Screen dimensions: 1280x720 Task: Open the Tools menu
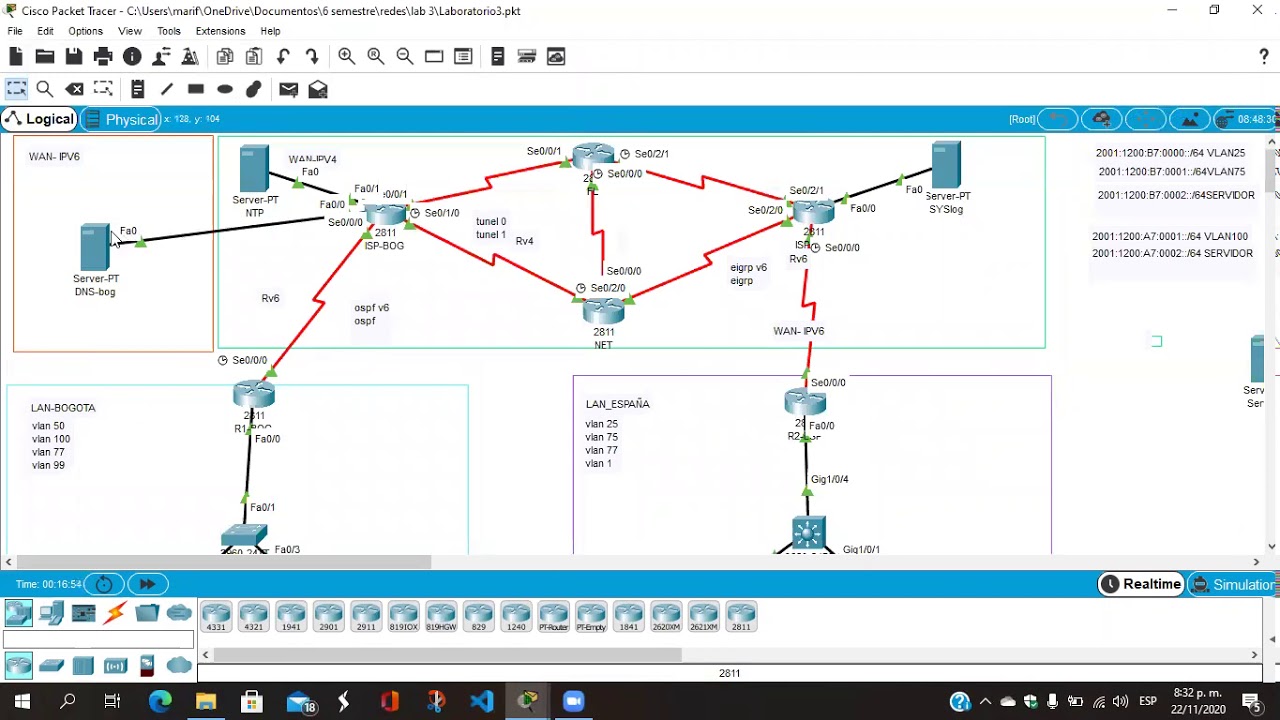pos(169,31)
